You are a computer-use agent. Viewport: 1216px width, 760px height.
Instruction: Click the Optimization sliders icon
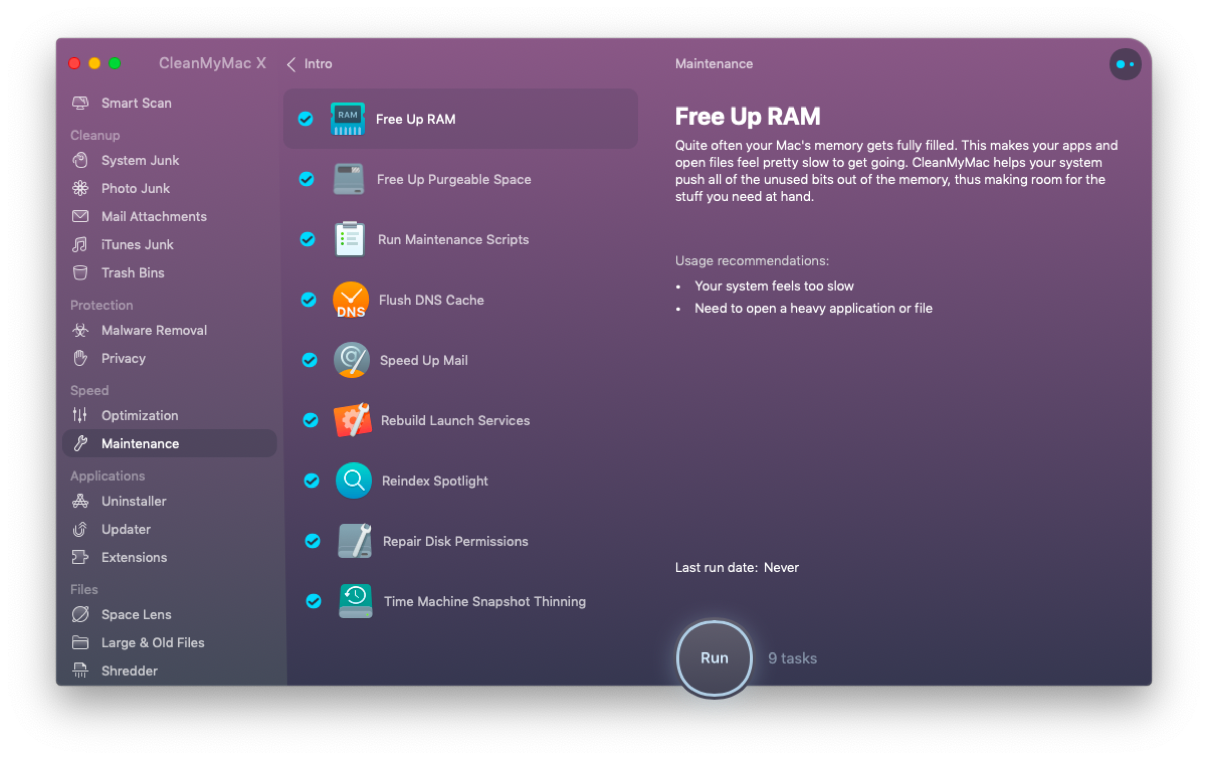pyautogui.click(x=81, y=415)
